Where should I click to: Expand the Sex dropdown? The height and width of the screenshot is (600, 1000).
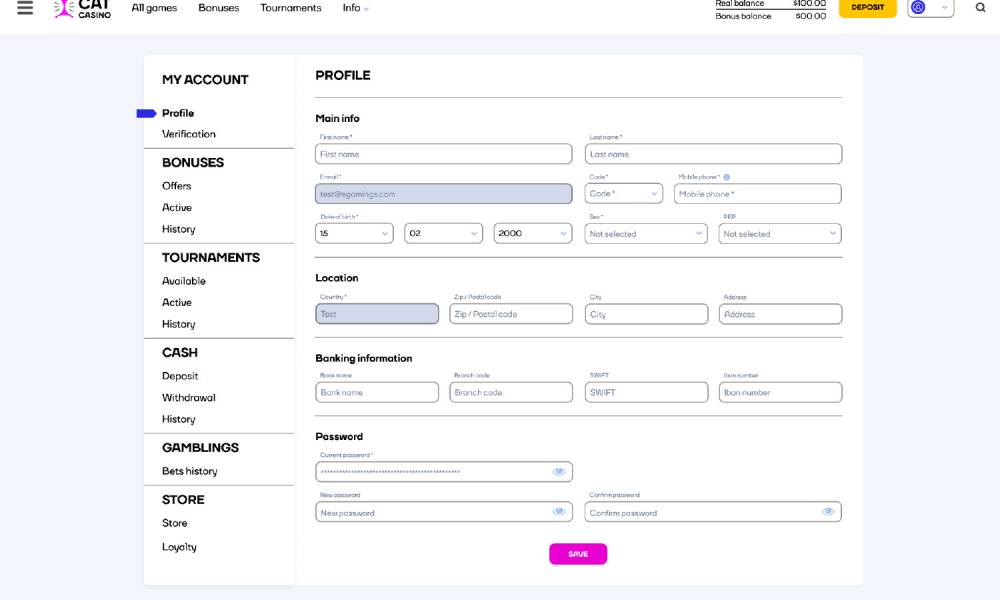(646, 233)
